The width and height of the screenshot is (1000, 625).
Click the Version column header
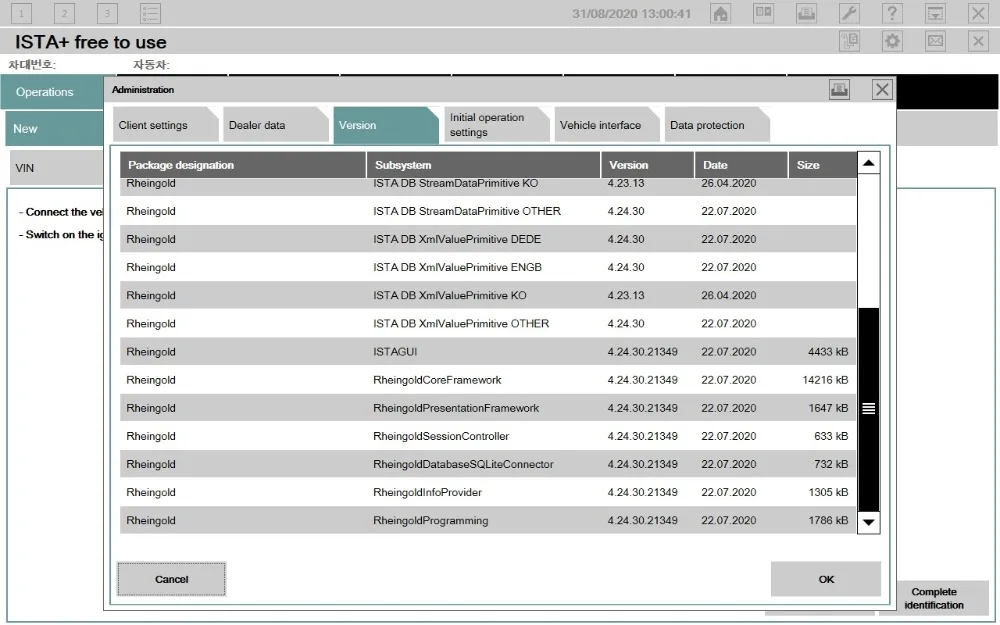point(647,165)
